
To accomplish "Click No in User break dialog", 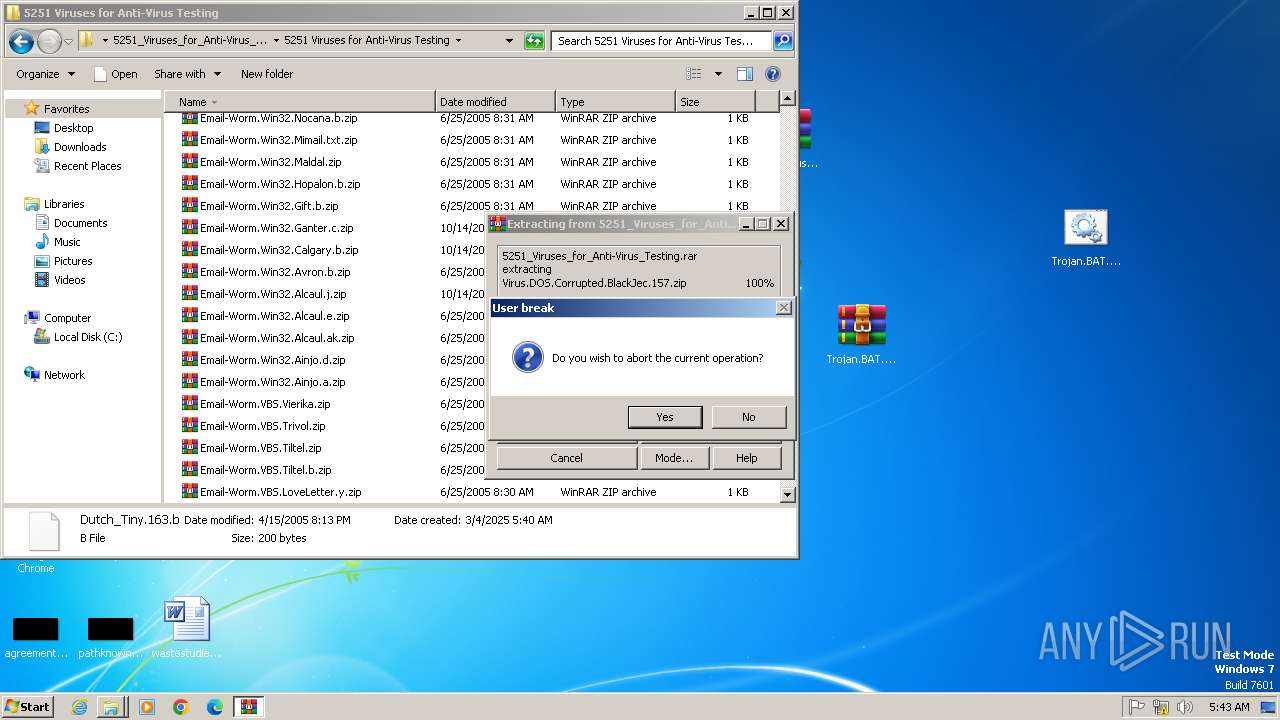I will 749,417.
